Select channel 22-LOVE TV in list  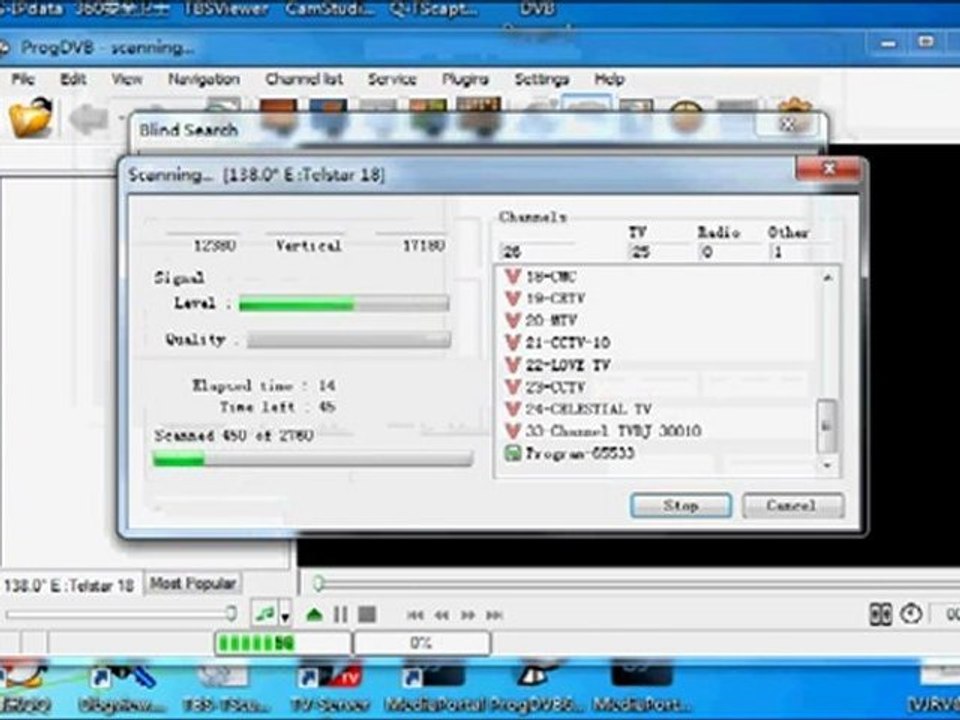(568, 365)
